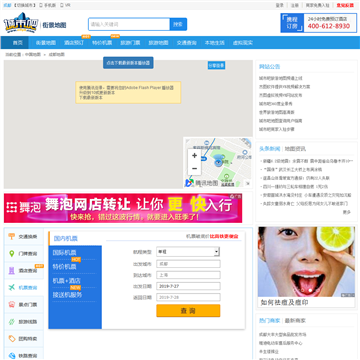
Task: Click the small blue button atop the map
Action: [x=216, y=66]
